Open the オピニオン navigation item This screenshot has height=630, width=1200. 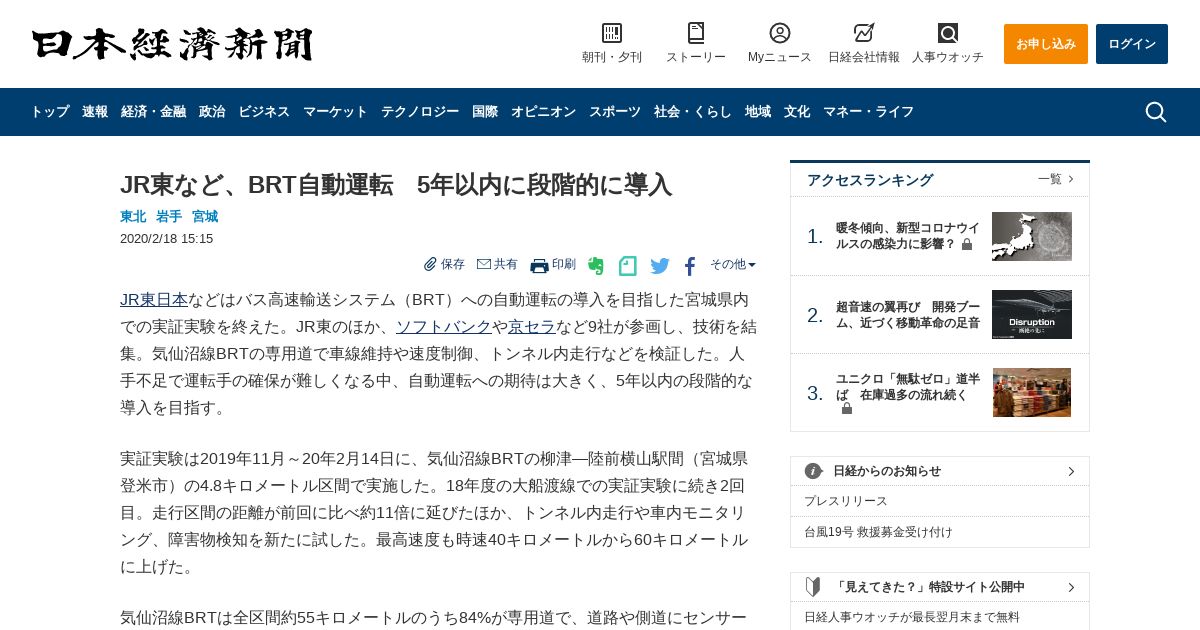tap(543, 112)
